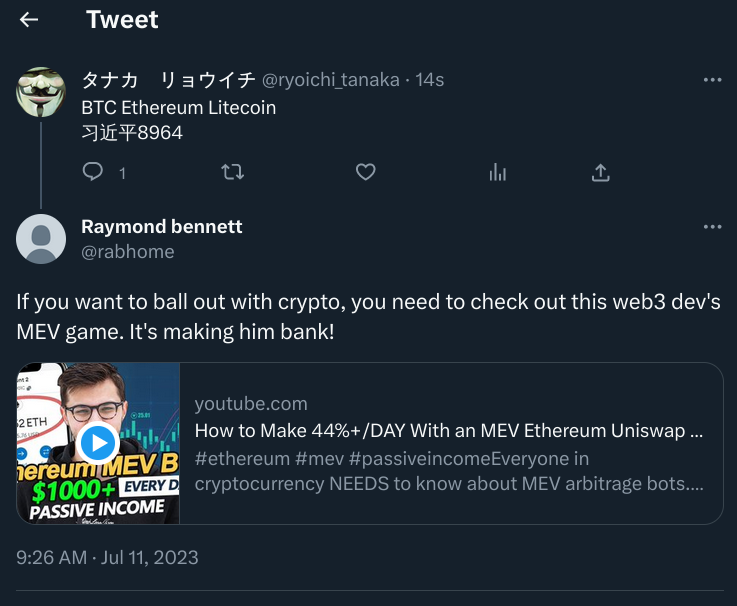737x606 pixels.
Task: Click the reply count number 1
Action: (x=123, y=173)
